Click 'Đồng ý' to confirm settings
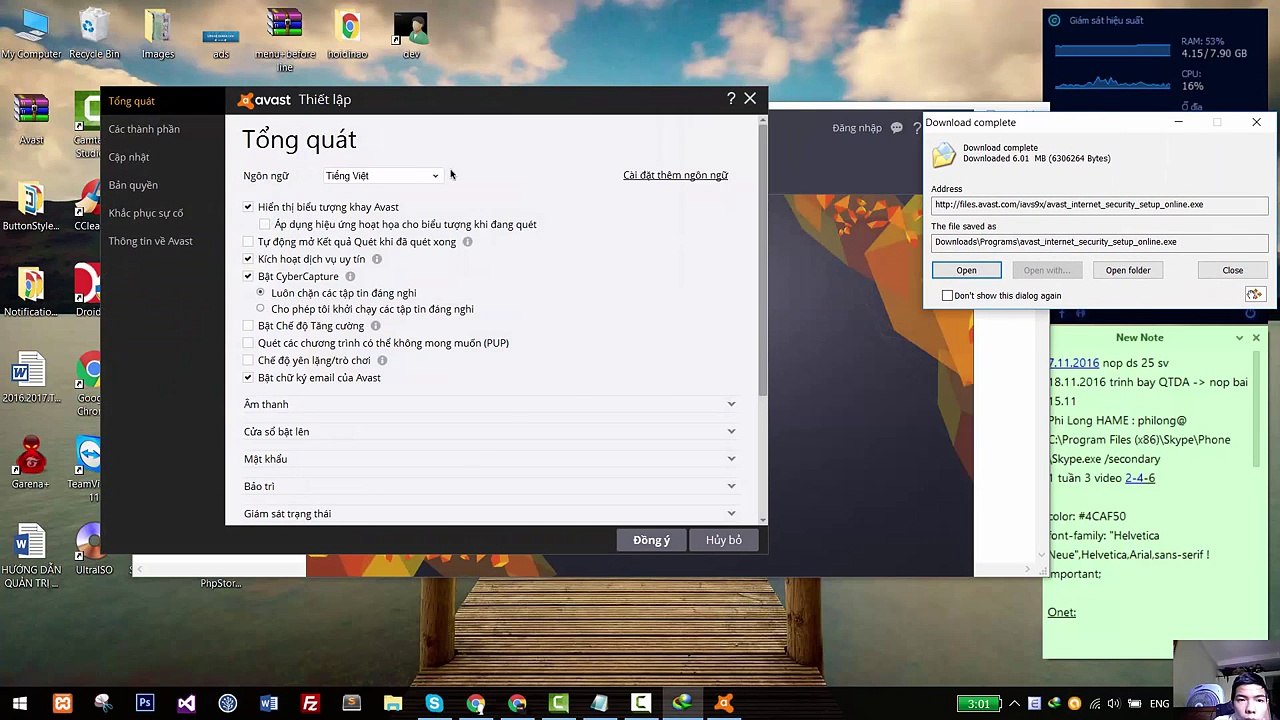 [x=651, y=540]
